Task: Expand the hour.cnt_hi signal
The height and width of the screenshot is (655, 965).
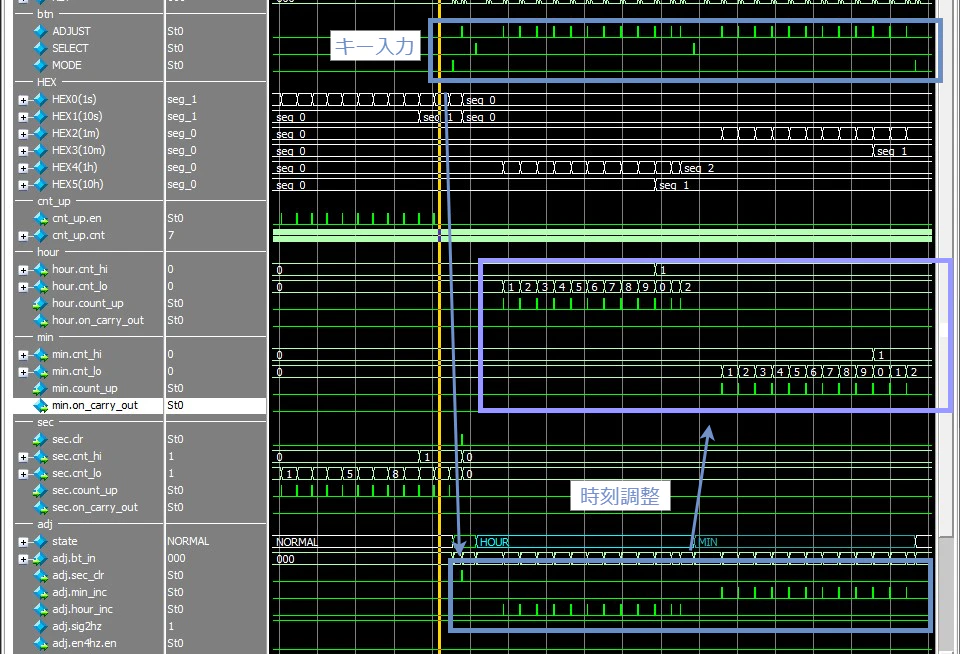Action: tap(23, 270)
